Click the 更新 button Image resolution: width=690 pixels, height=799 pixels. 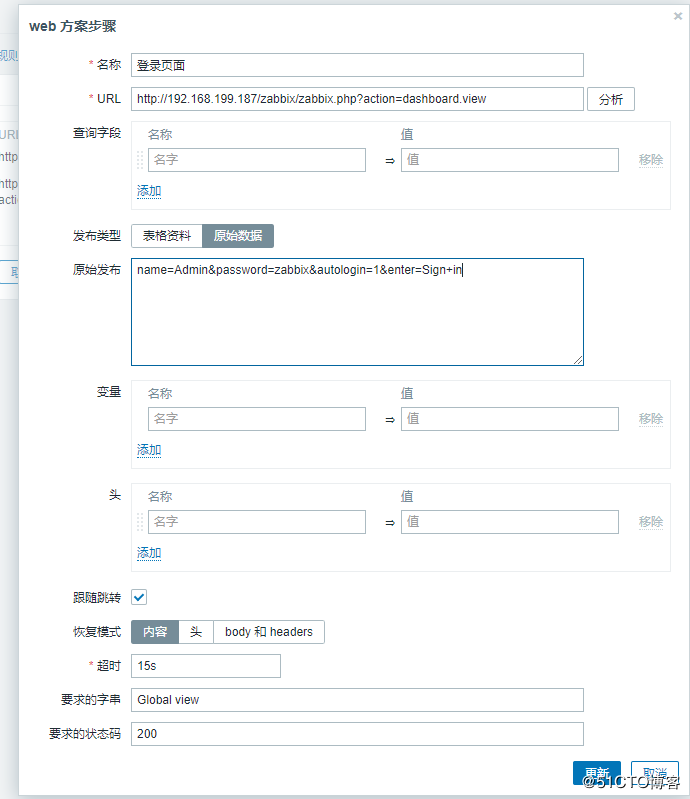tap(597, 773)
